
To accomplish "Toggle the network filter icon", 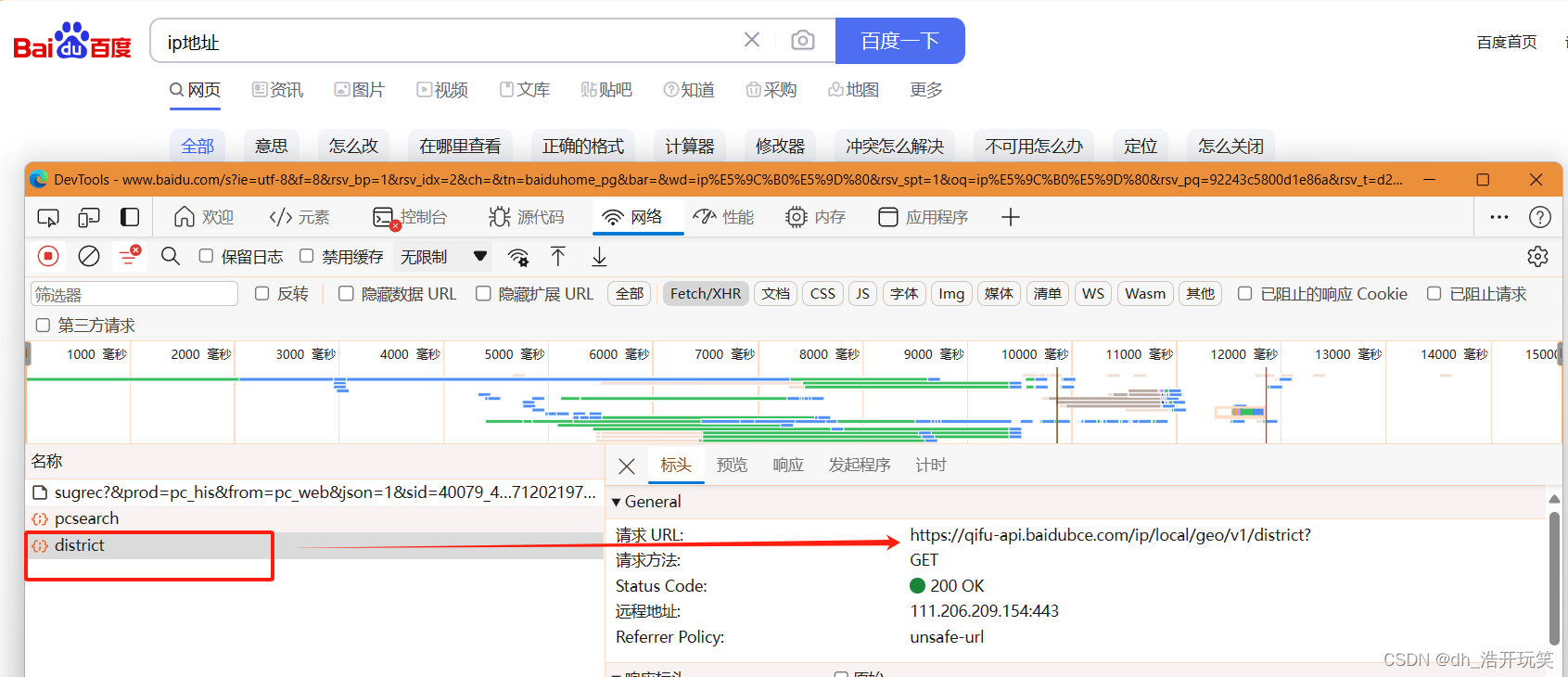I will [130, 256].
